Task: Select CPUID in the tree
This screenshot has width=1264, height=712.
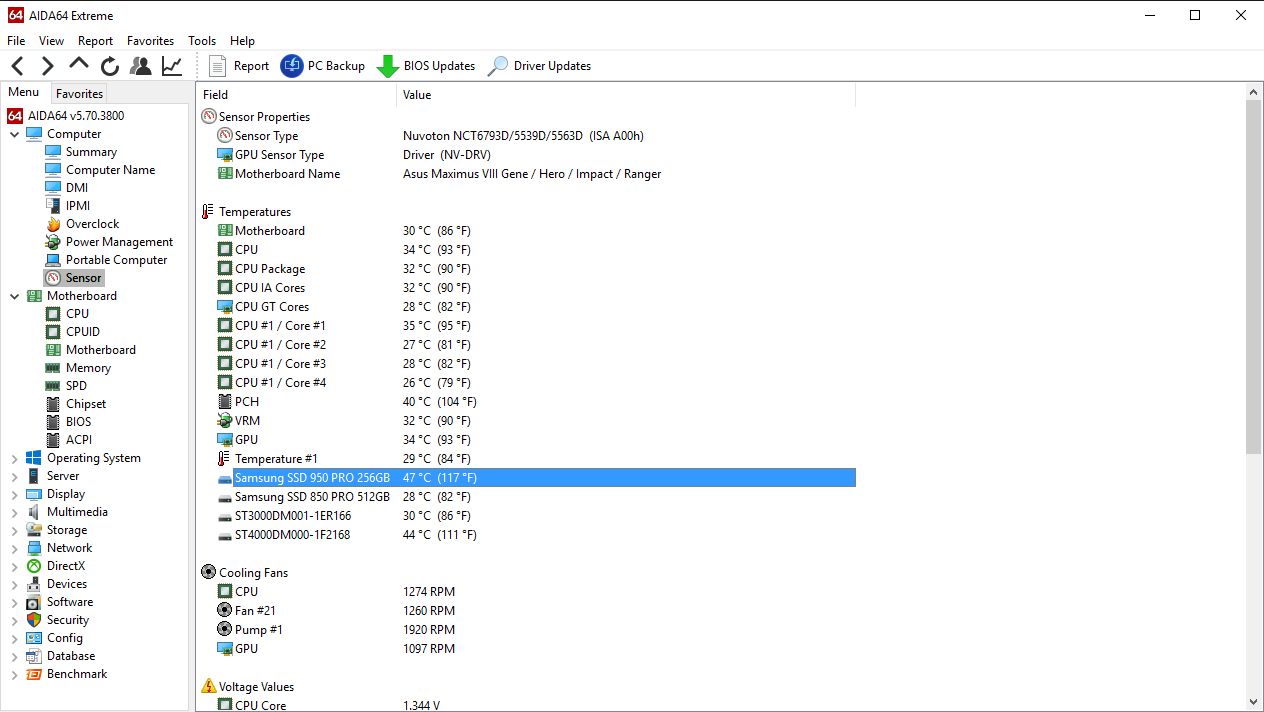Action: coord(83,332)
